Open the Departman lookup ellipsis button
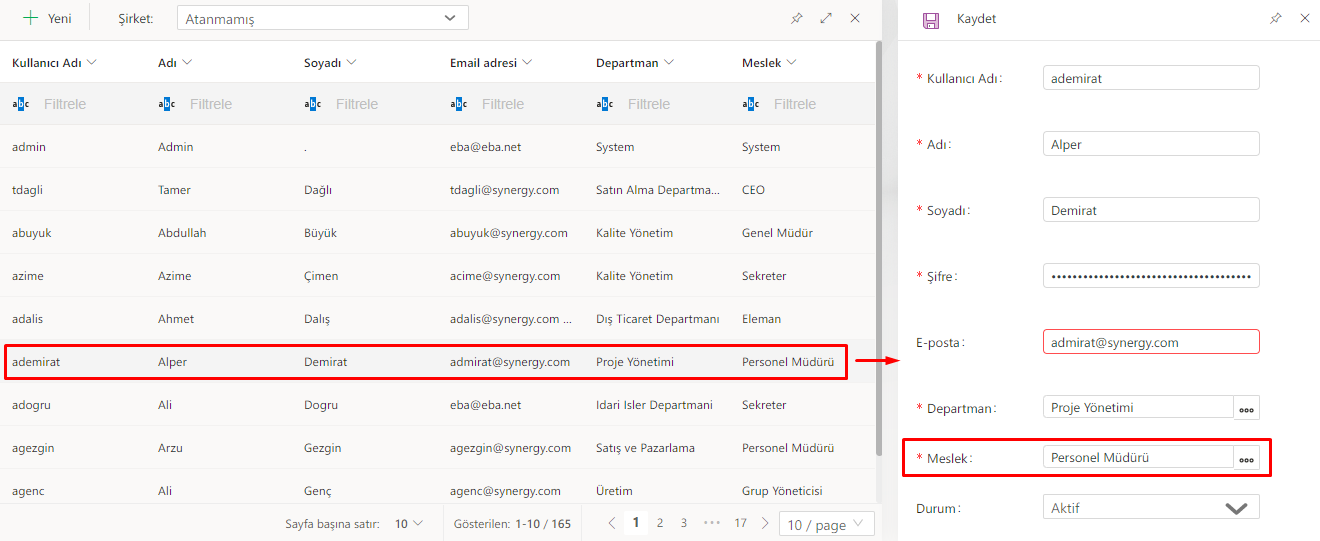Viewport: 1320px width, 541px height. (1246, 408)
